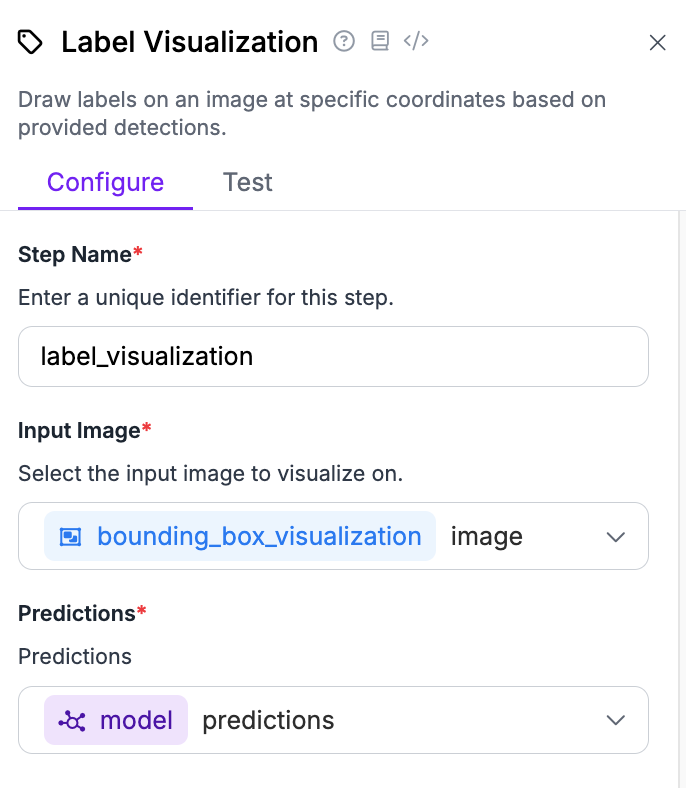This screenshot has width=686, height=788.
Task: Open the Input Image selector on 'image' text
Action: [x=487, y=537]
